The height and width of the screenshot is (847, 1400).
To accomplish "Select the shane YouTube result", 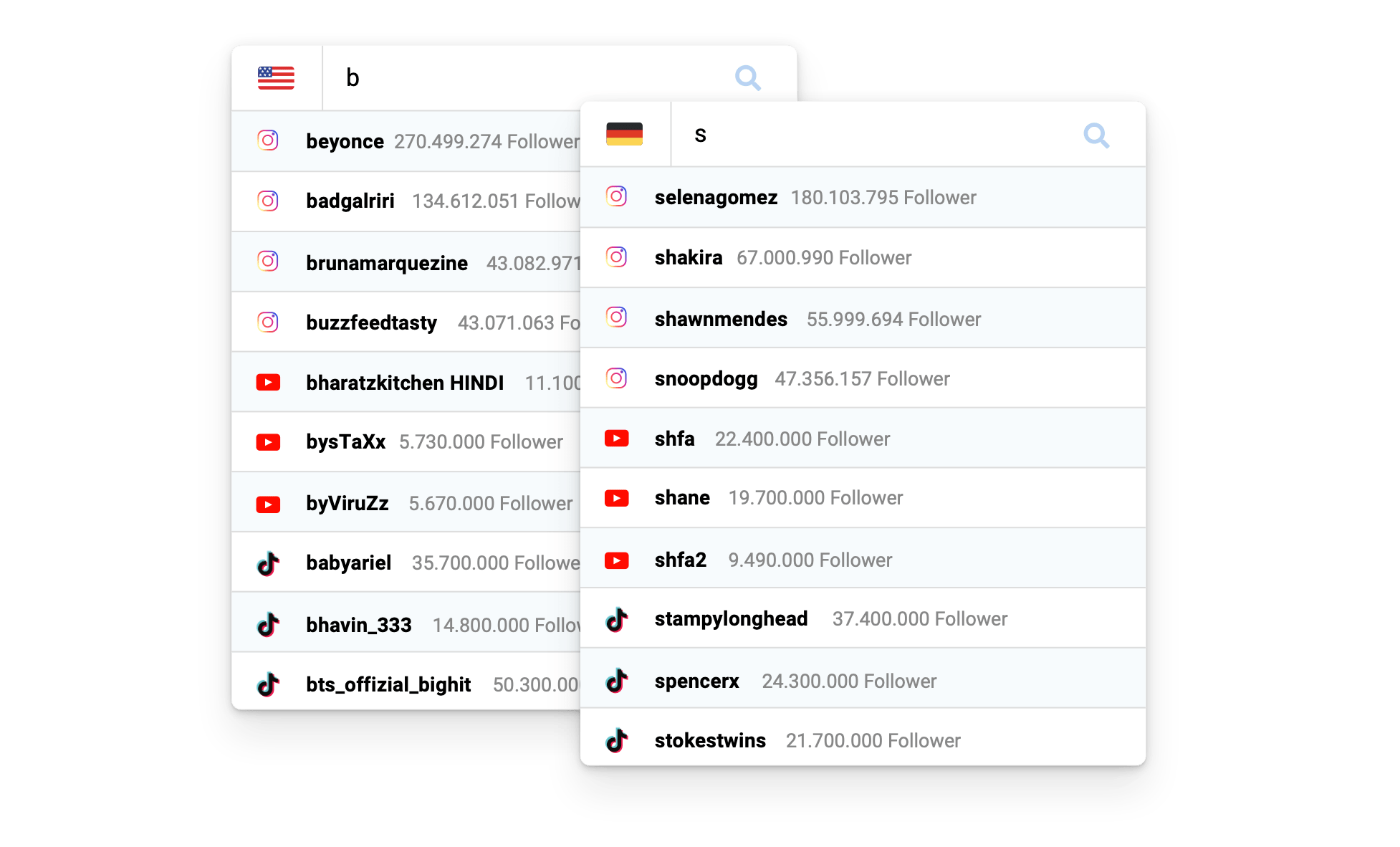I will coord(682,498).
